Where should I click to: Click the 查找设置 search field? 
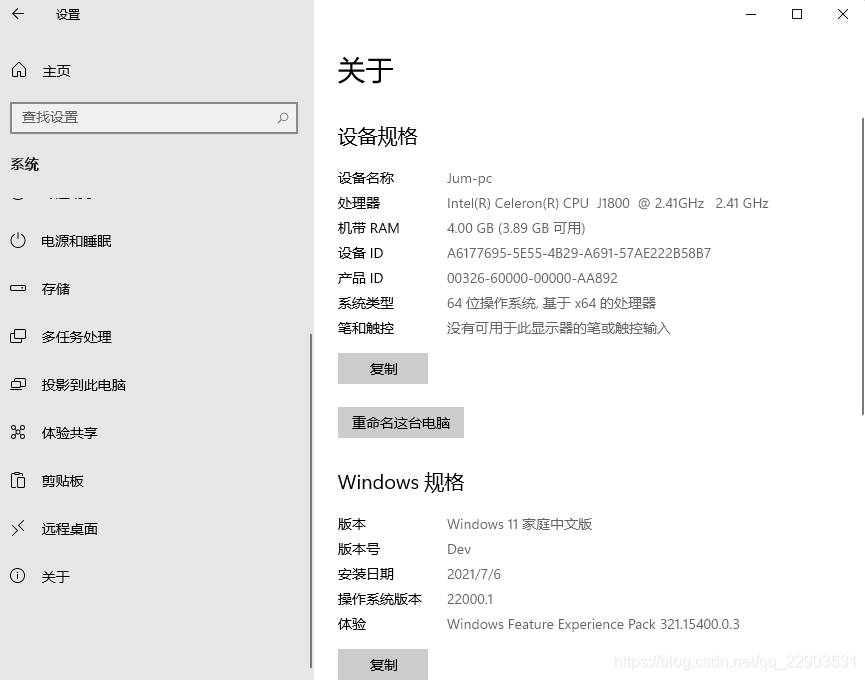(154, 117)
